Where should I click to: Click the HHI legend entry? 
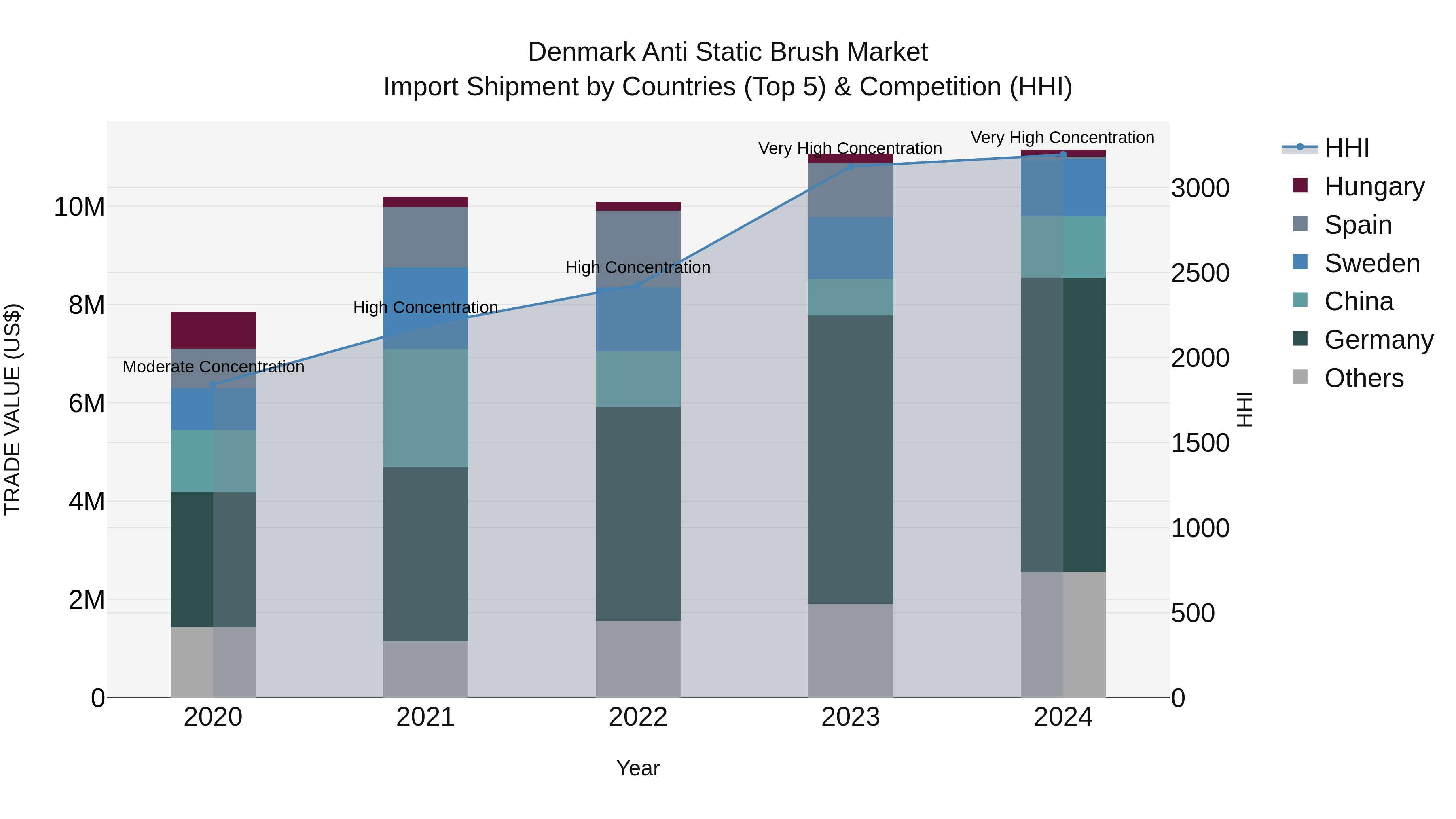[1326, 148]
